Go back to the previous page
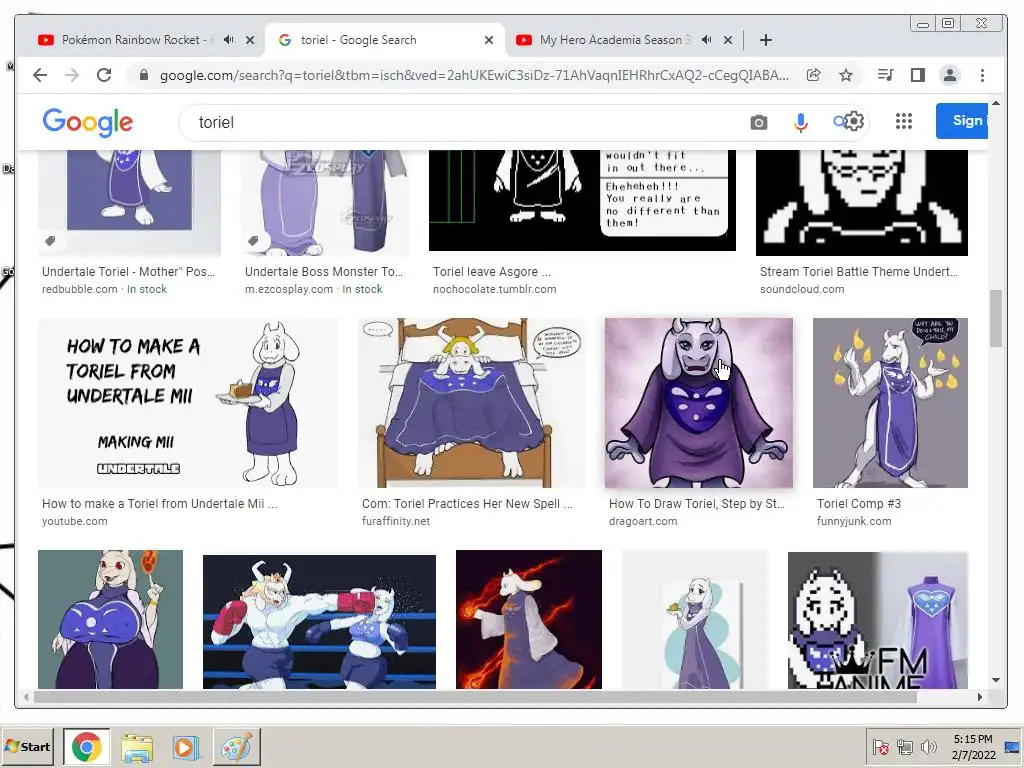The width and height of the screenshot is (1024, 768). pyautogui.click(x=40, y=75)
